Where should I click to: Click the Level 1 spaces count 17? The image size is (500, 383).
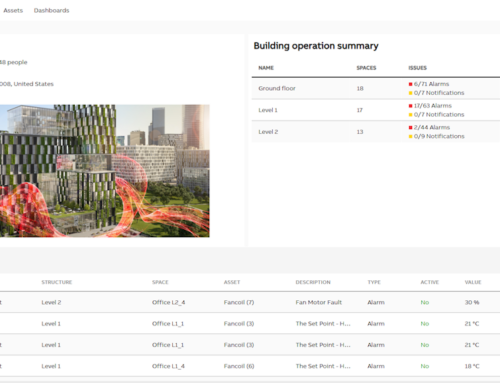click(360, 110)
